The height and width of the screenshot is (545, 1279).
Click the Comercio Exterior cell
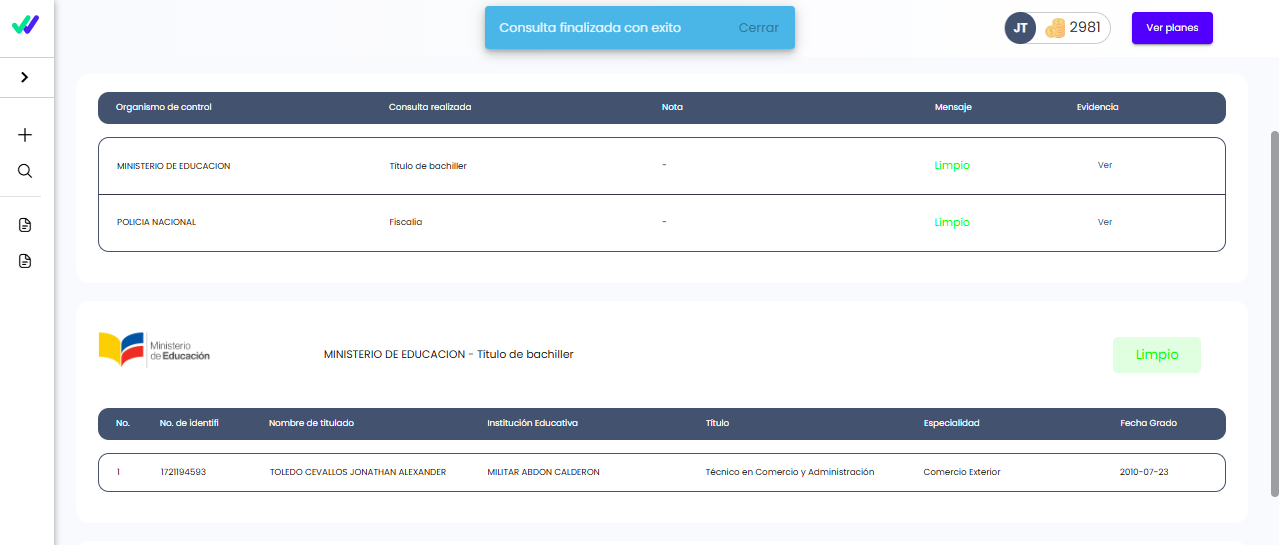tap(962, 472)
